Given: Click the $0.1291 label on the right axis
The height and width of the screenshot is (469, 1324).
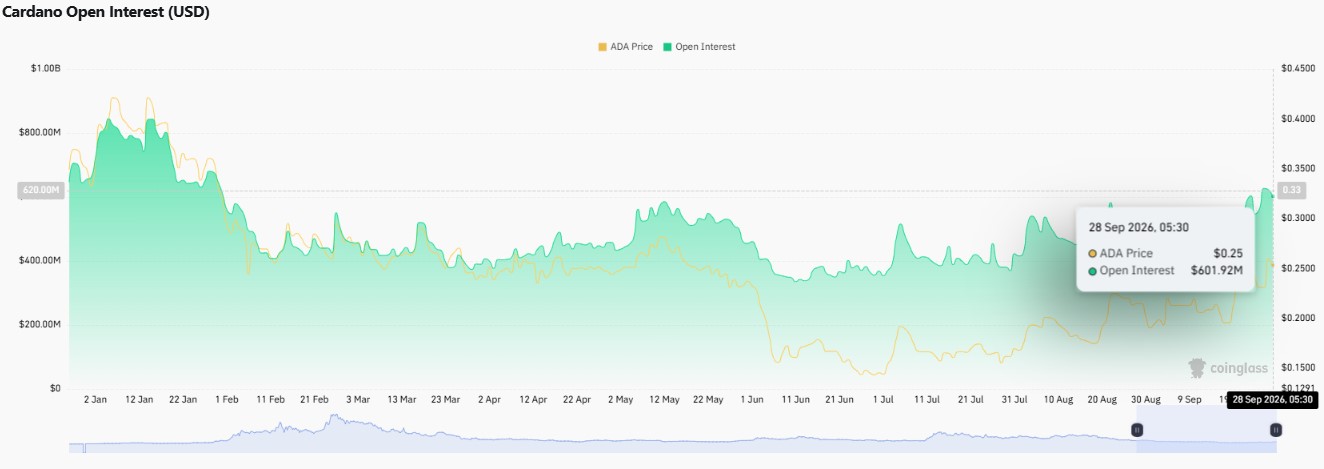Looking at the screenshot, I should point(1297,388).
